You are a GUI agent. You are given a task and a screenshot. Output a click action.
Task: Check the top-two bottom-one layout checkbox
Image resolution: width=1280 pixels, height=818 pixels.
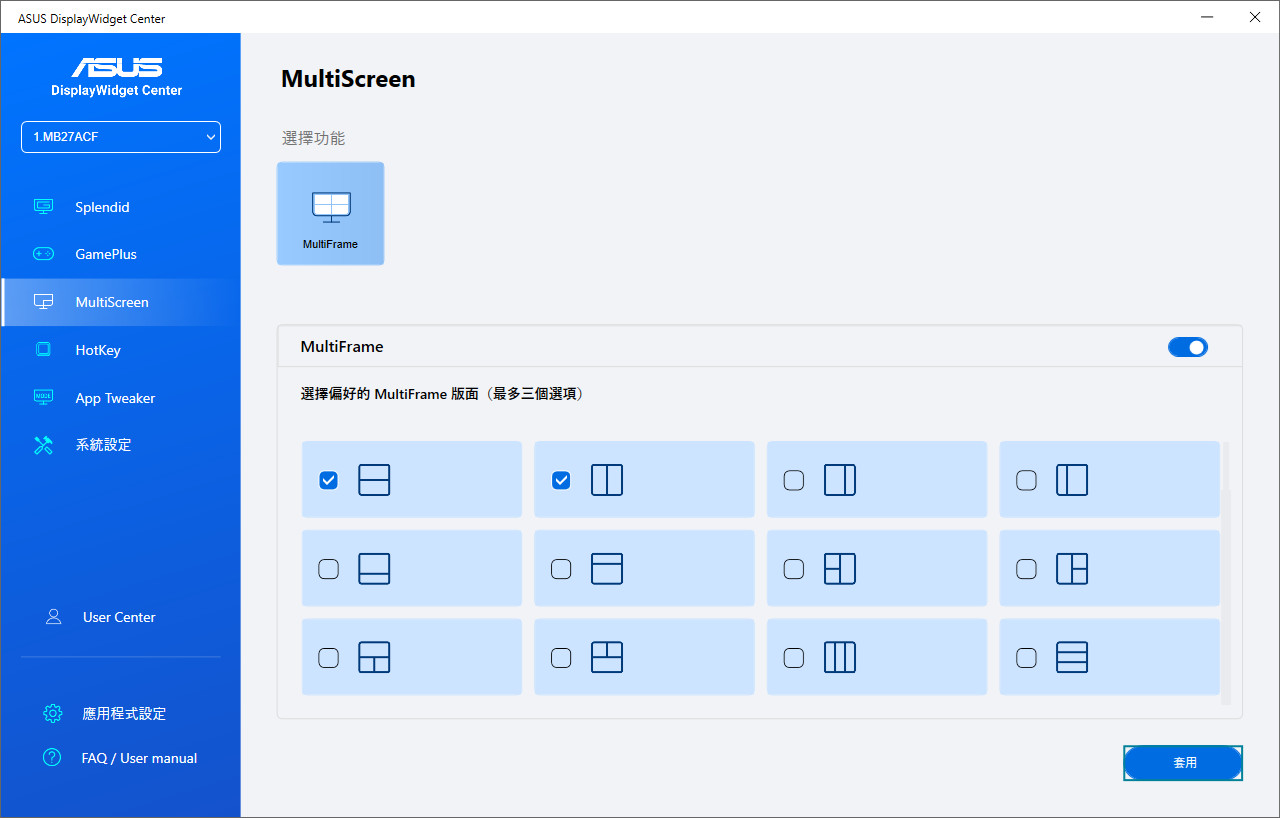point(561,657)
